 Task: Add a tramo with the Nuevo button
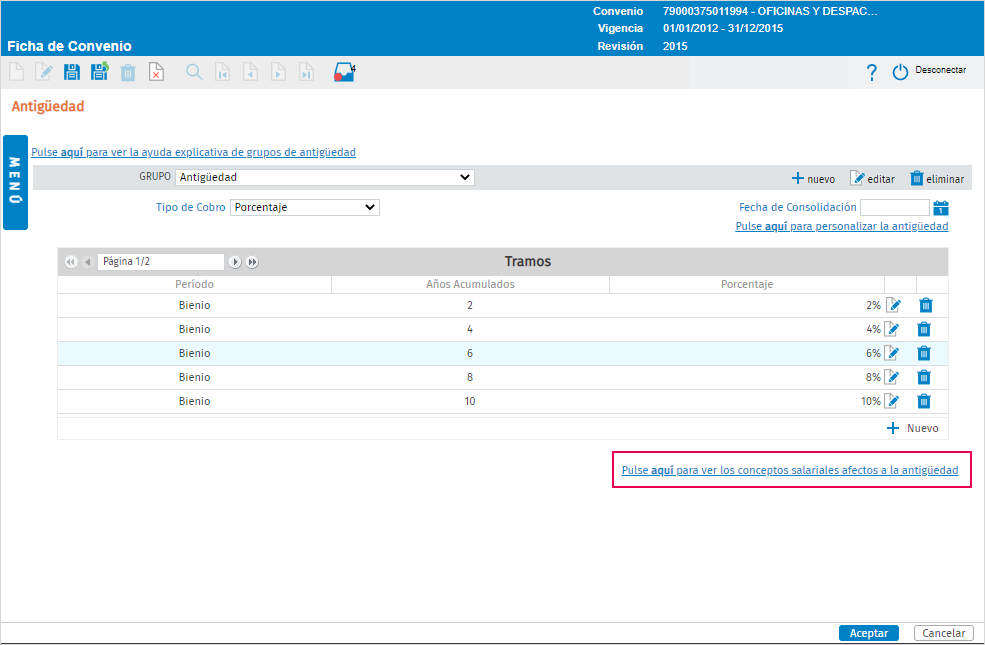point(912,428)
